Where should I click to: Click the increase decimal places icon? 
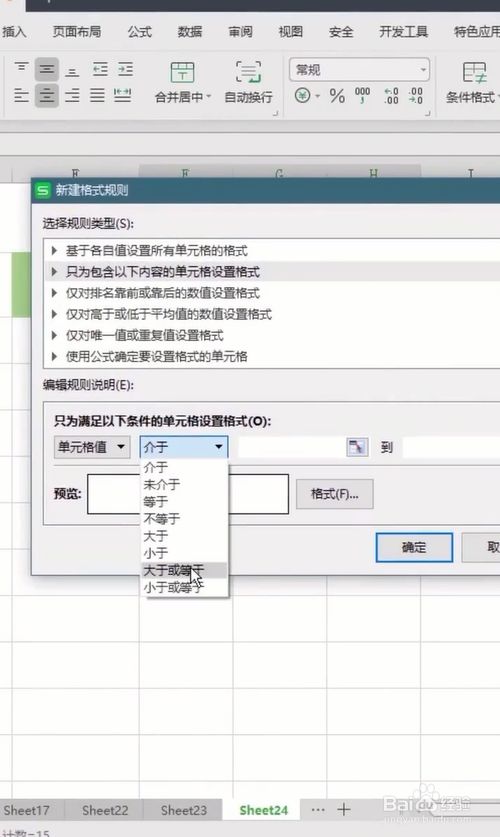coord(391,96)
